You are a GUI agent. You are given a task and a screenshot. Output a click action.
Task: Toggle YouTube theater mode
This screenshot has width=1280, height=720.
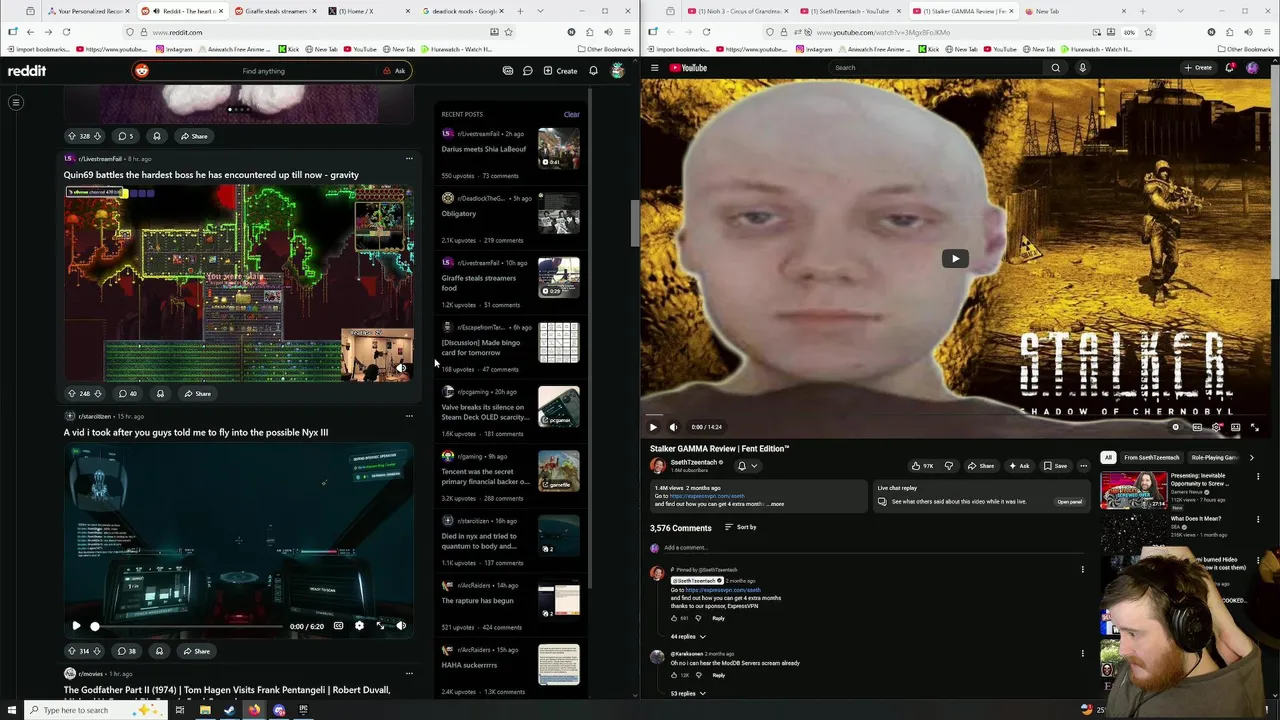[1236, 427]
